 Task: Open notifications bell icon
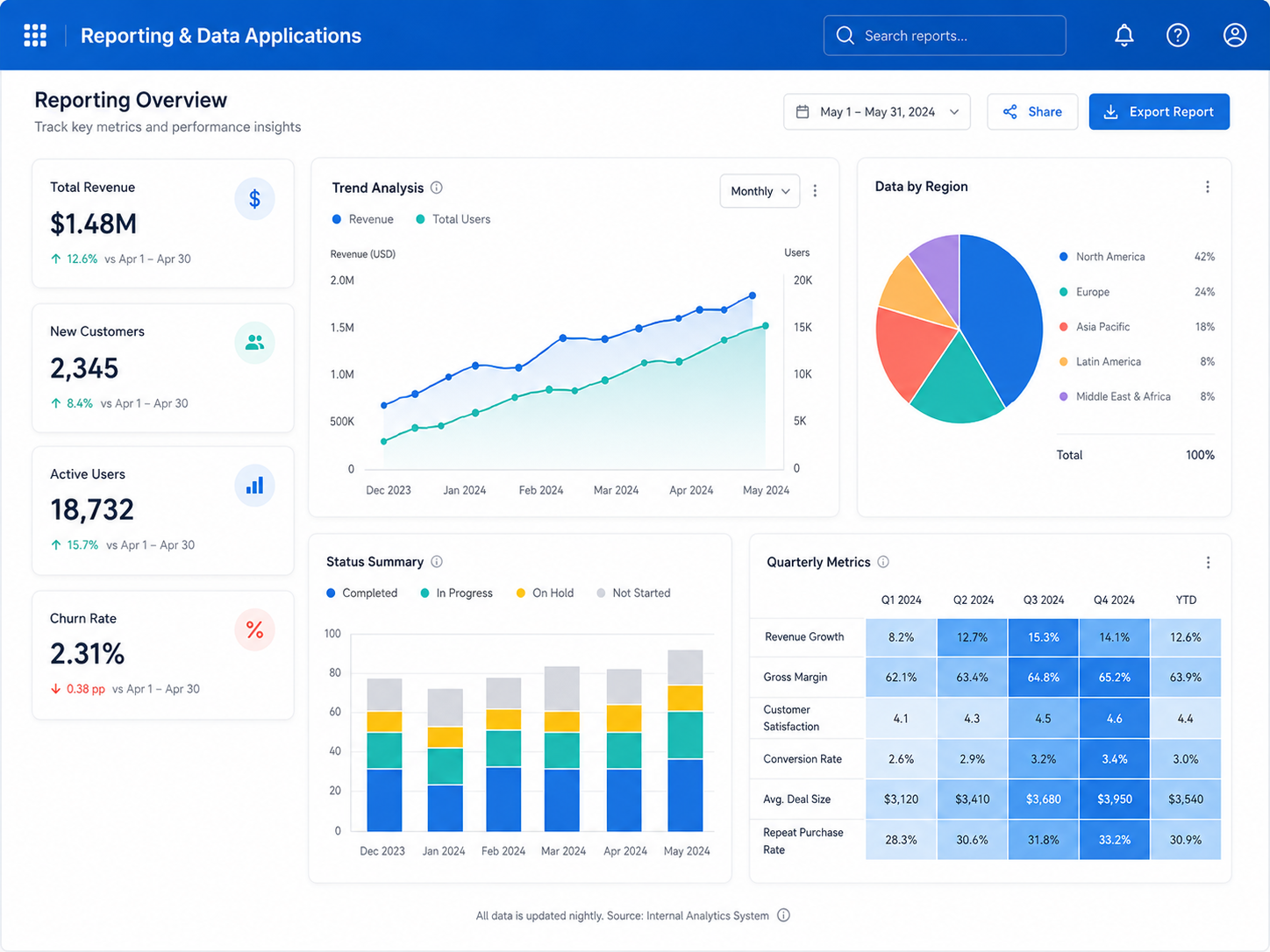click(x=1124, y=35)
